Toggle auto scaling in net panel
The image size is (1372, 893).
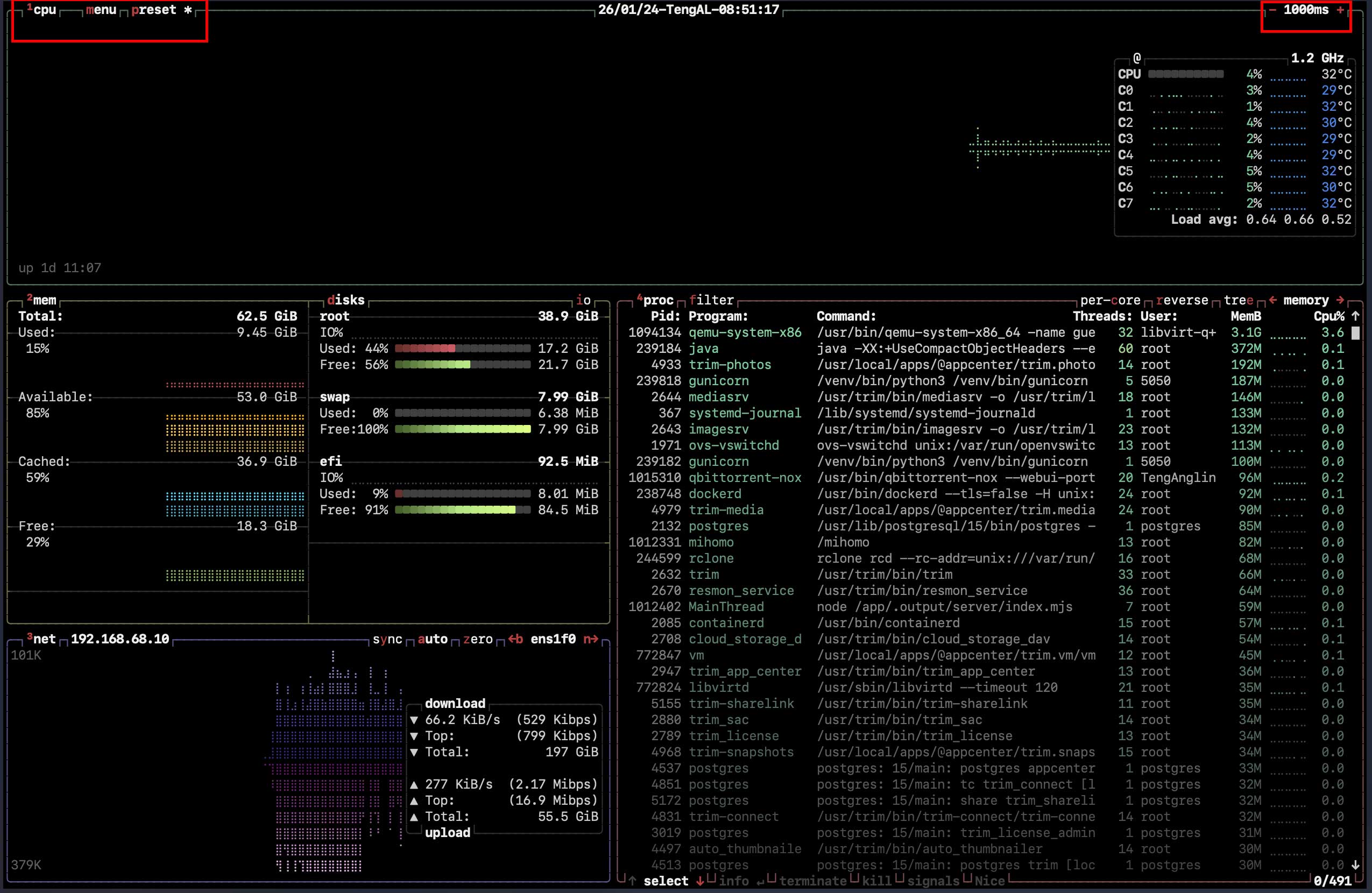(x=433, y=639)
